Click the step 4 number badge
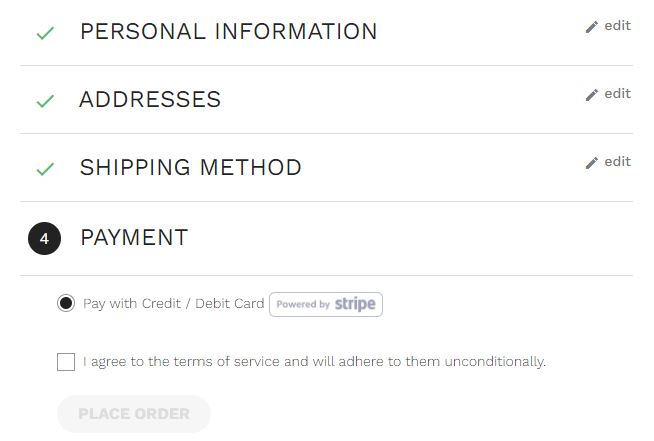 coord(44,239)
